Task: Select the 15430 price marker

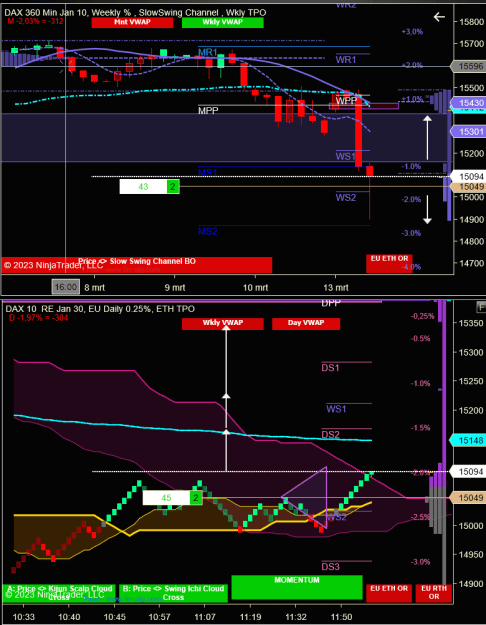Action: point(468,103)
